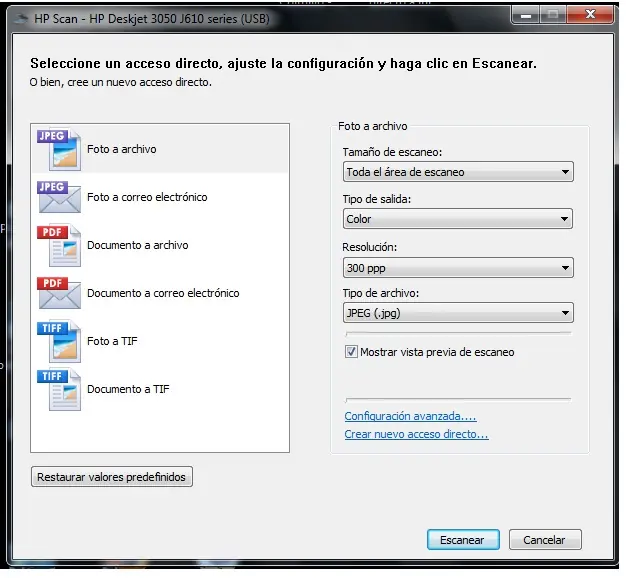This screenshot has height=578, width=626.
Task: Start scanning with the Escanear button
Action: (463, 540)
